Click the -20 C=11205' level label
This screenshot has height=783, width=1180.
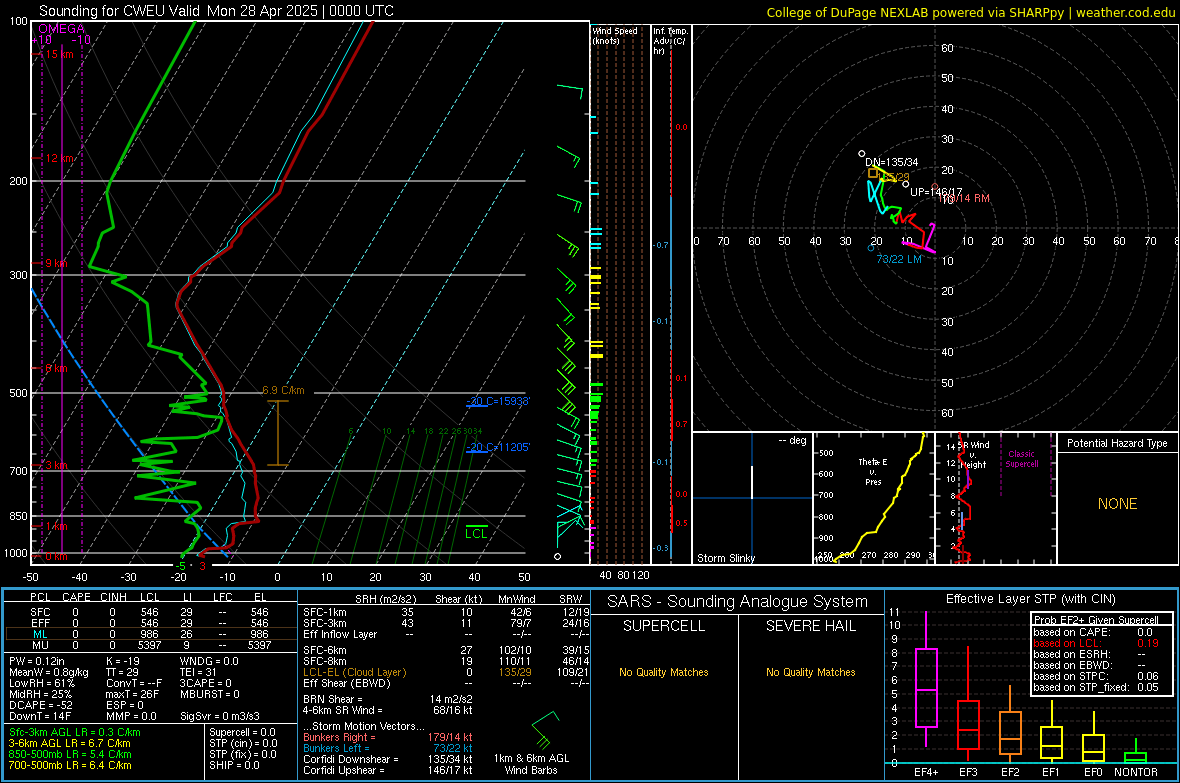pyautogui.click(x=498, y=447)
